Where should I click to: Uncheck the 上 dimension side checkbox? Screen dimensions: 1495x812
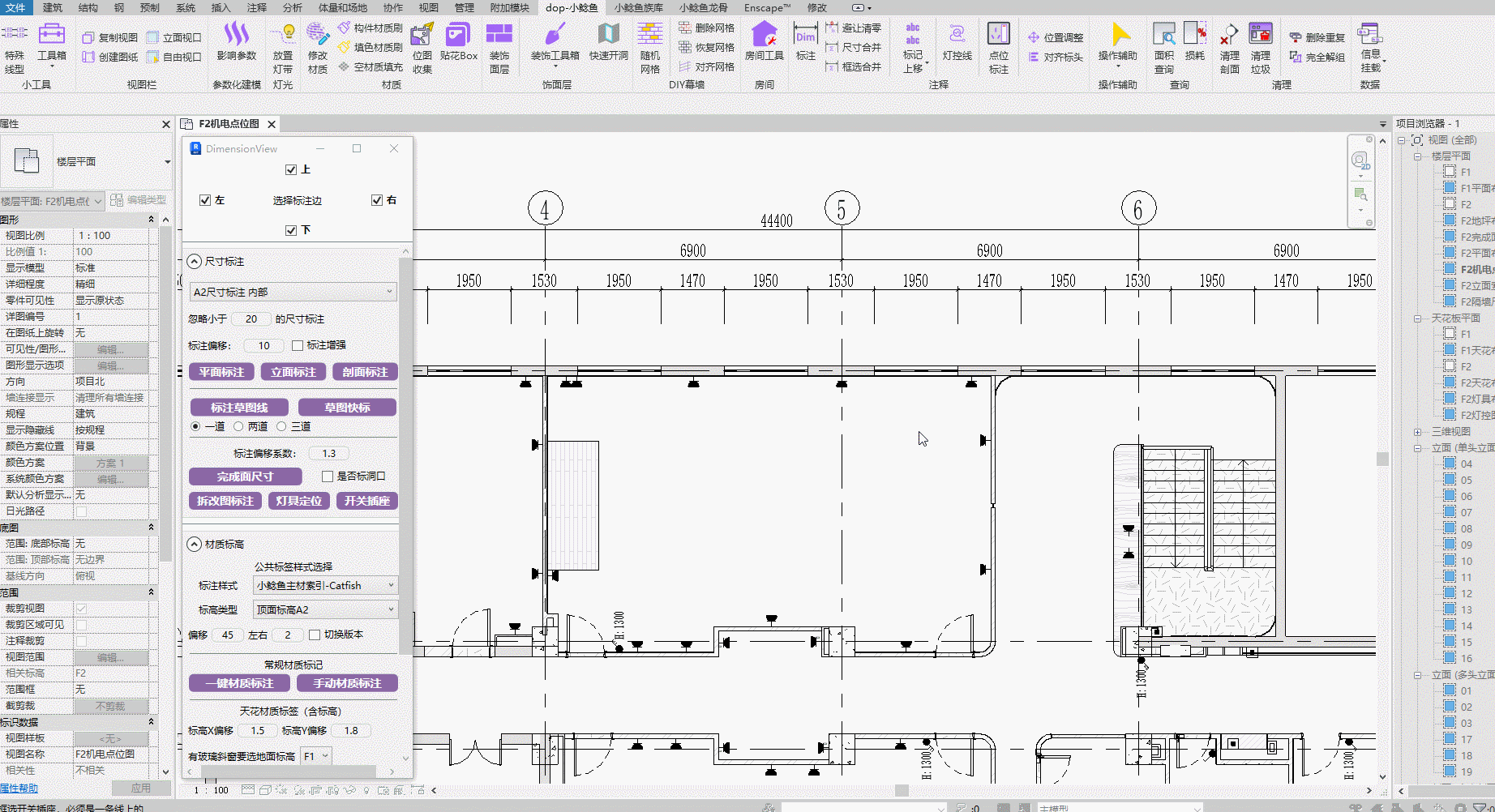point(291,169)
